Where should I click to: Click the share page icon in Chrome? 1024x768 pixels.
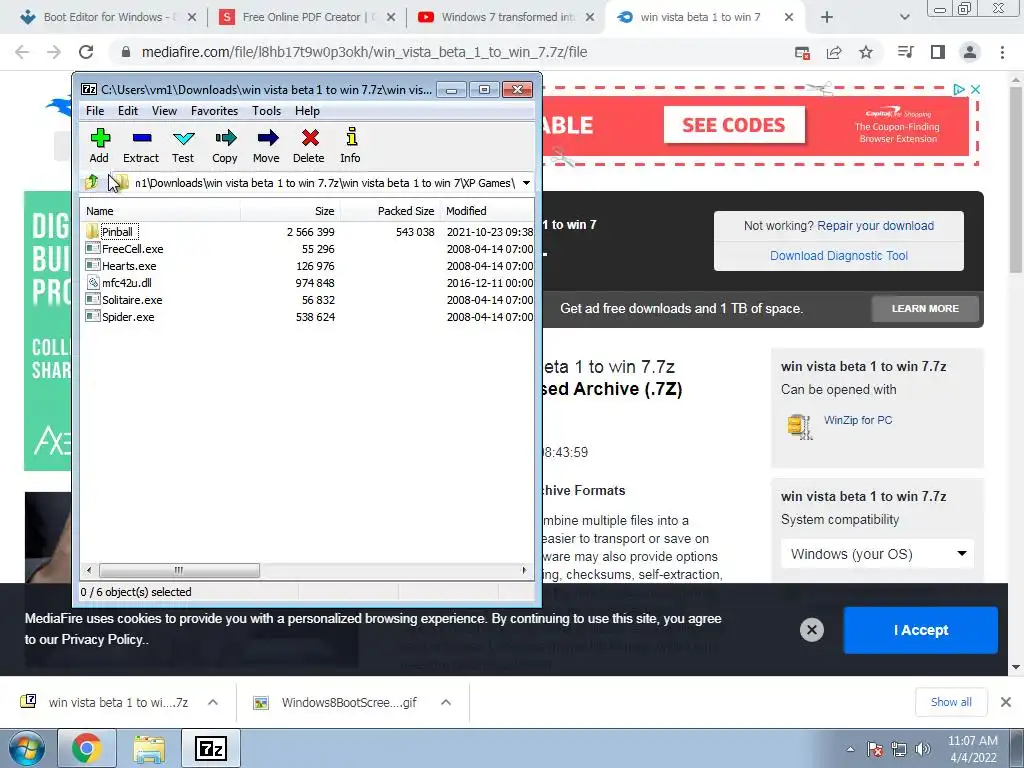834,52
